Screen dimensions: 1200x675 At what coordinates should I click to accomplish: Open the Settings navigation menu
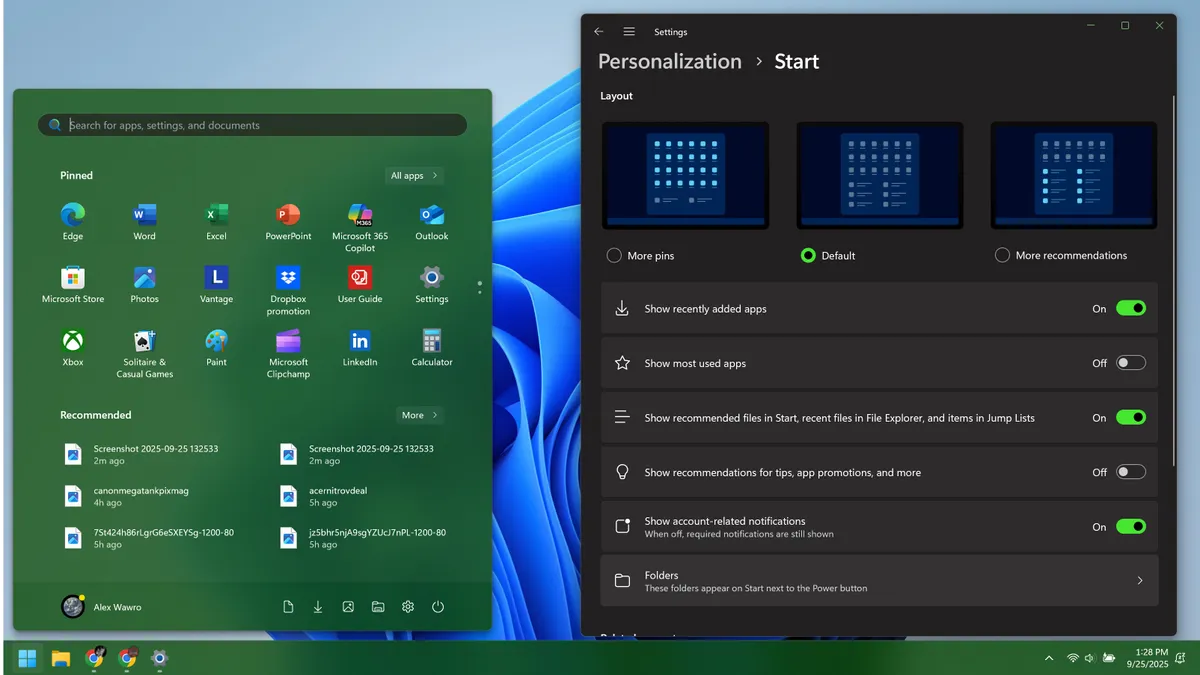click(629, 31)
